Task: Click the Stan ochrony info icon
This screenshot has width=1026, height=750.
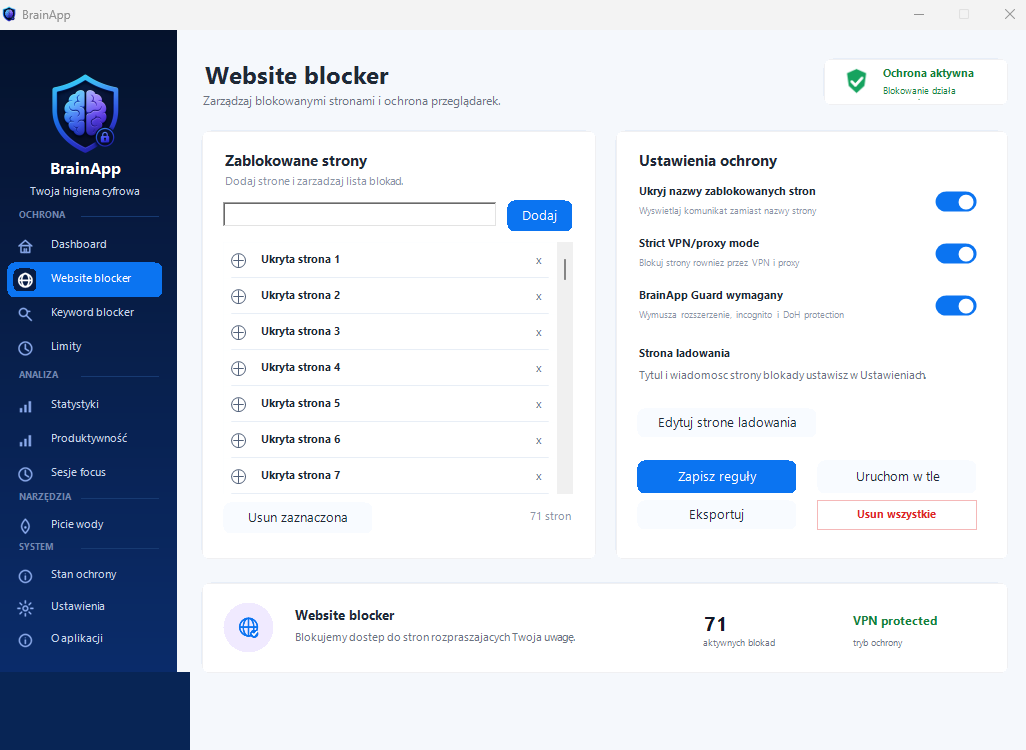Action: [26, 577]
